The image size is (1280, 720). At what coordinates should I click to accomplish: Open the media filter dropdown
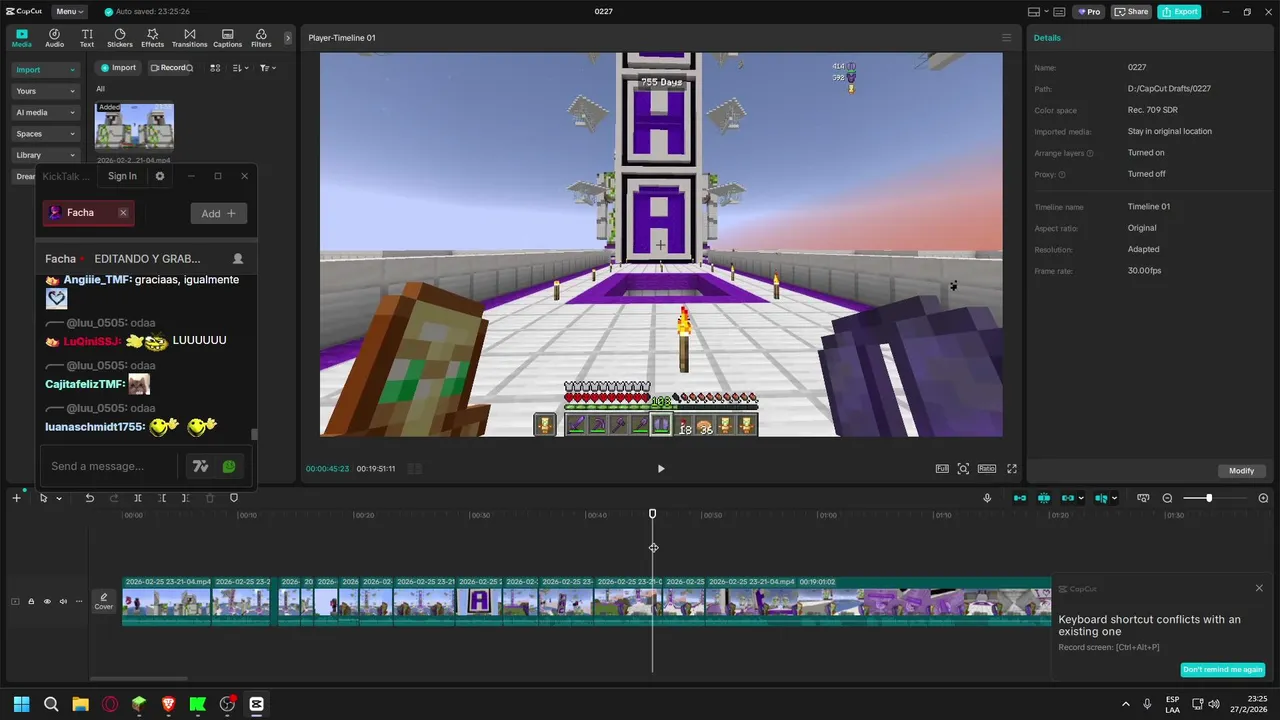tap(267, 68)
